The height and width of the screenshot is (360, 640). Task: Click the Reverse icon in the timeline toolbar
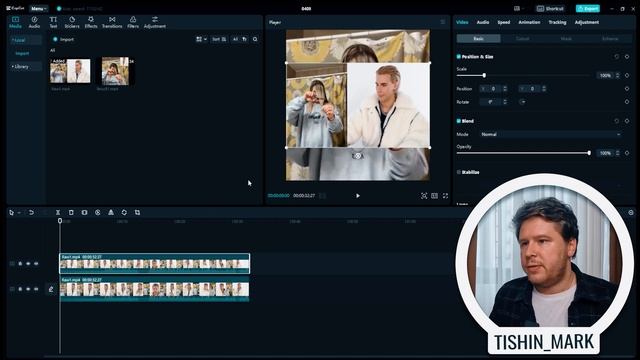[98, 212]
